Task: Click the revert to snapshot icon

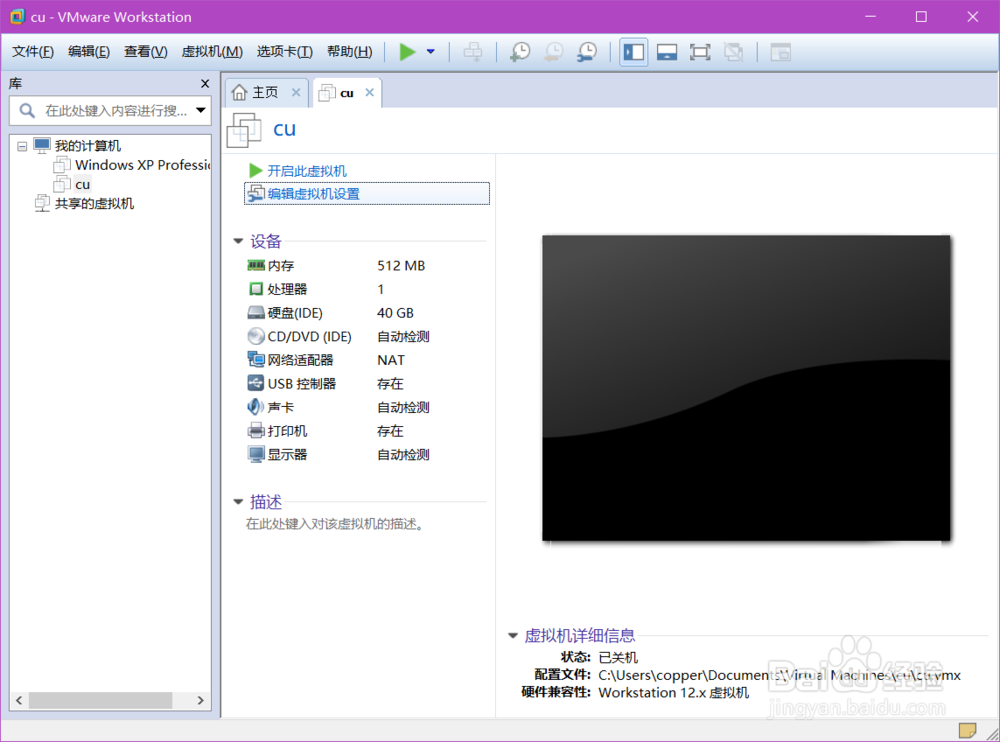Action: (554, 52)
